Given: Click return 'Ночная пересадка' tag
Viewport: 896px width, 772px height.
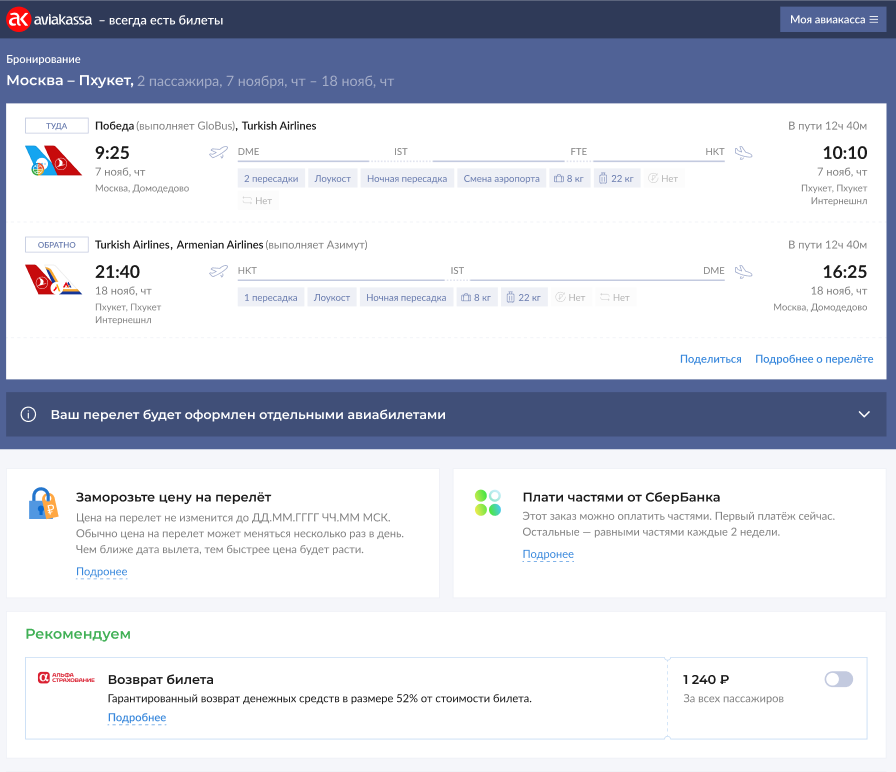Looking at the screenshot, I should pyautogui.click(x=406, y=298).
